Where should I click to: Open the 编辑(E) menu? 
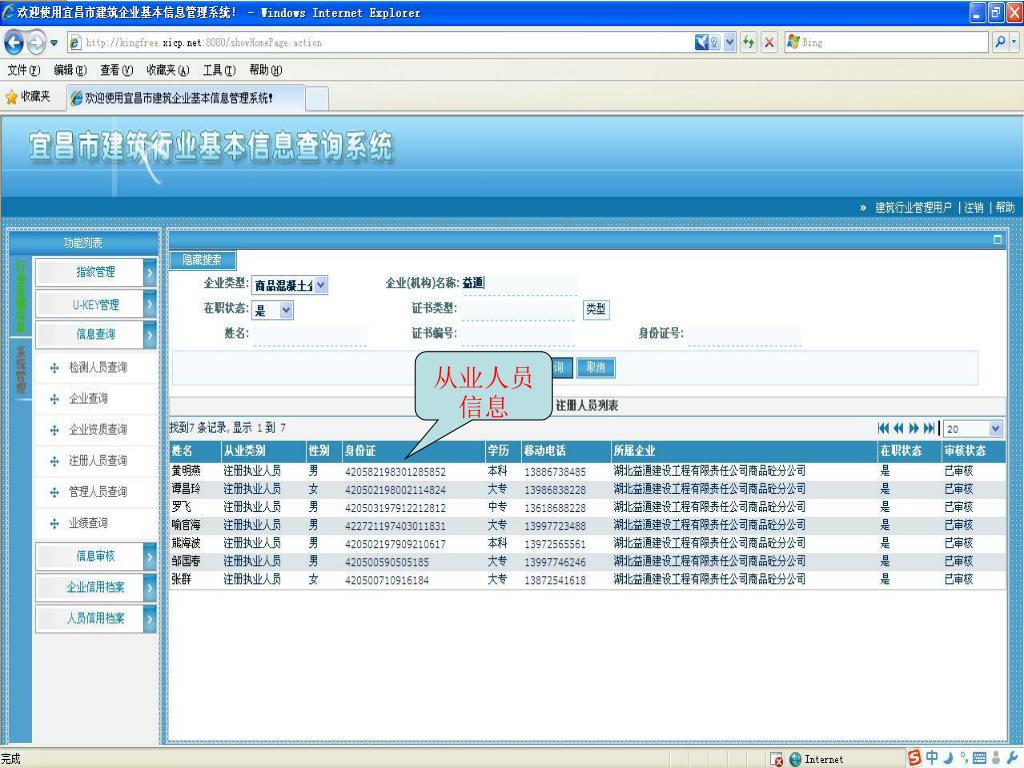(70, 70)
